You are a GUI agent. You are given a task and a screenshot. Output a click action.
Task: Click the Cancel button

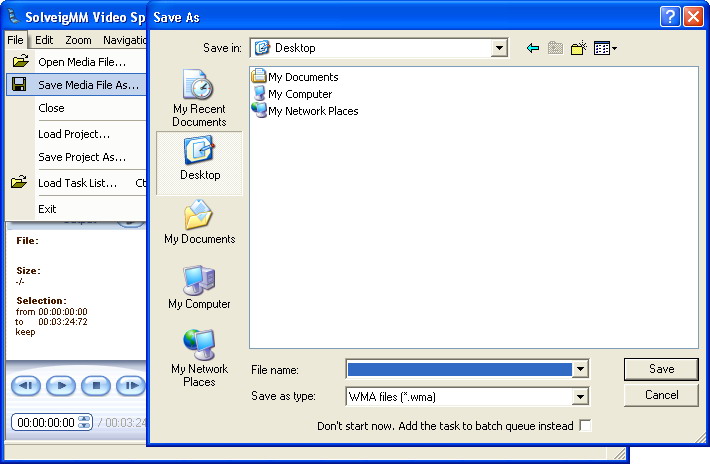point(661,395)
